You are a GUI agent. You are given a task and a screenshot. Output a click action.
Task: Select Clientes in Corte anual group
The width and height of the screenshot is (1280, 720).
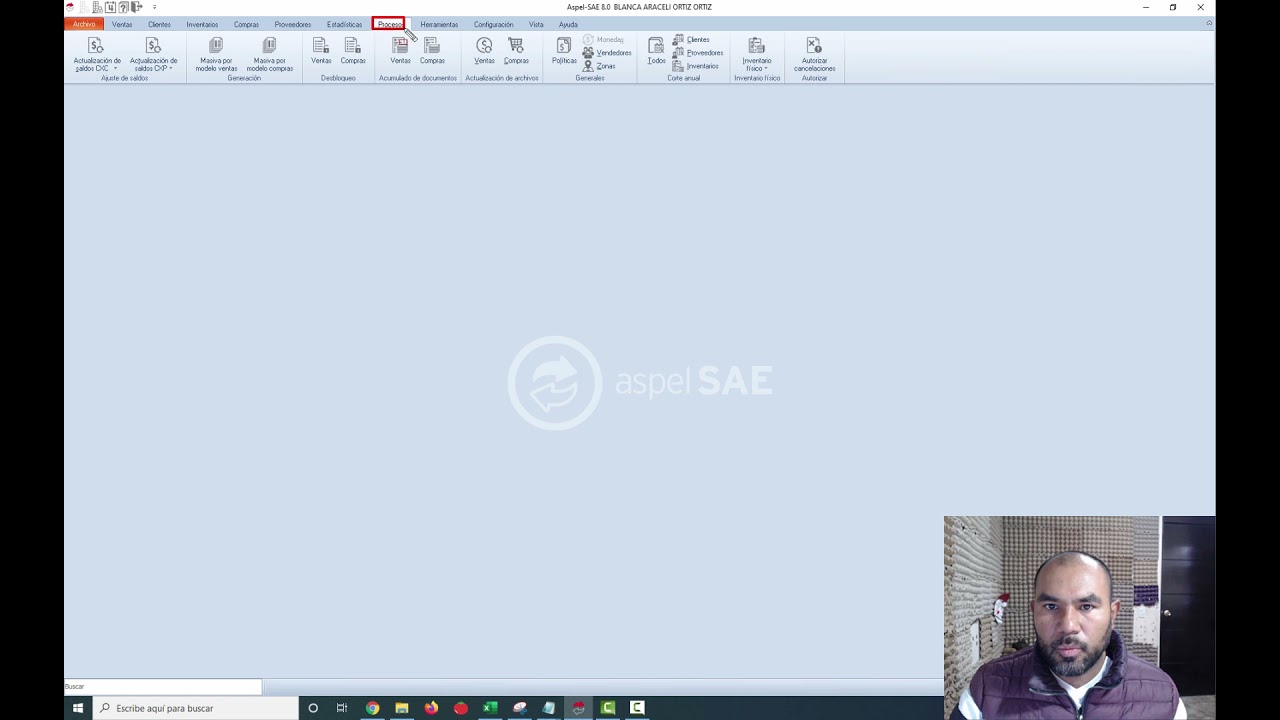[x=691, y=40]
